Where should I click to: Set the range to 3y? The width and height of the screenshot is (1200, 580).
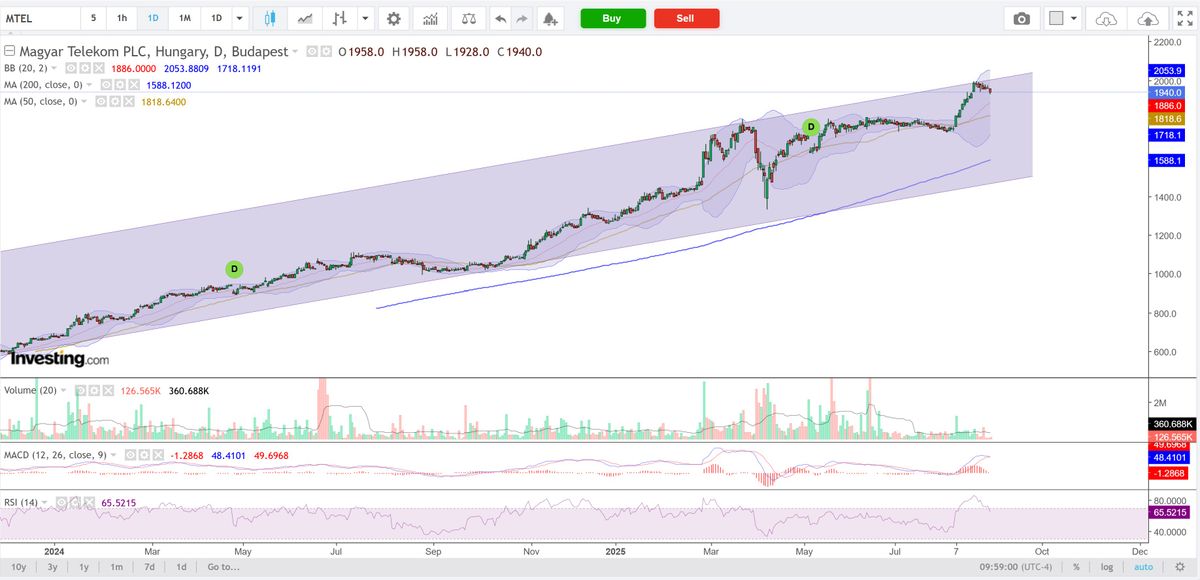point(52,567)
